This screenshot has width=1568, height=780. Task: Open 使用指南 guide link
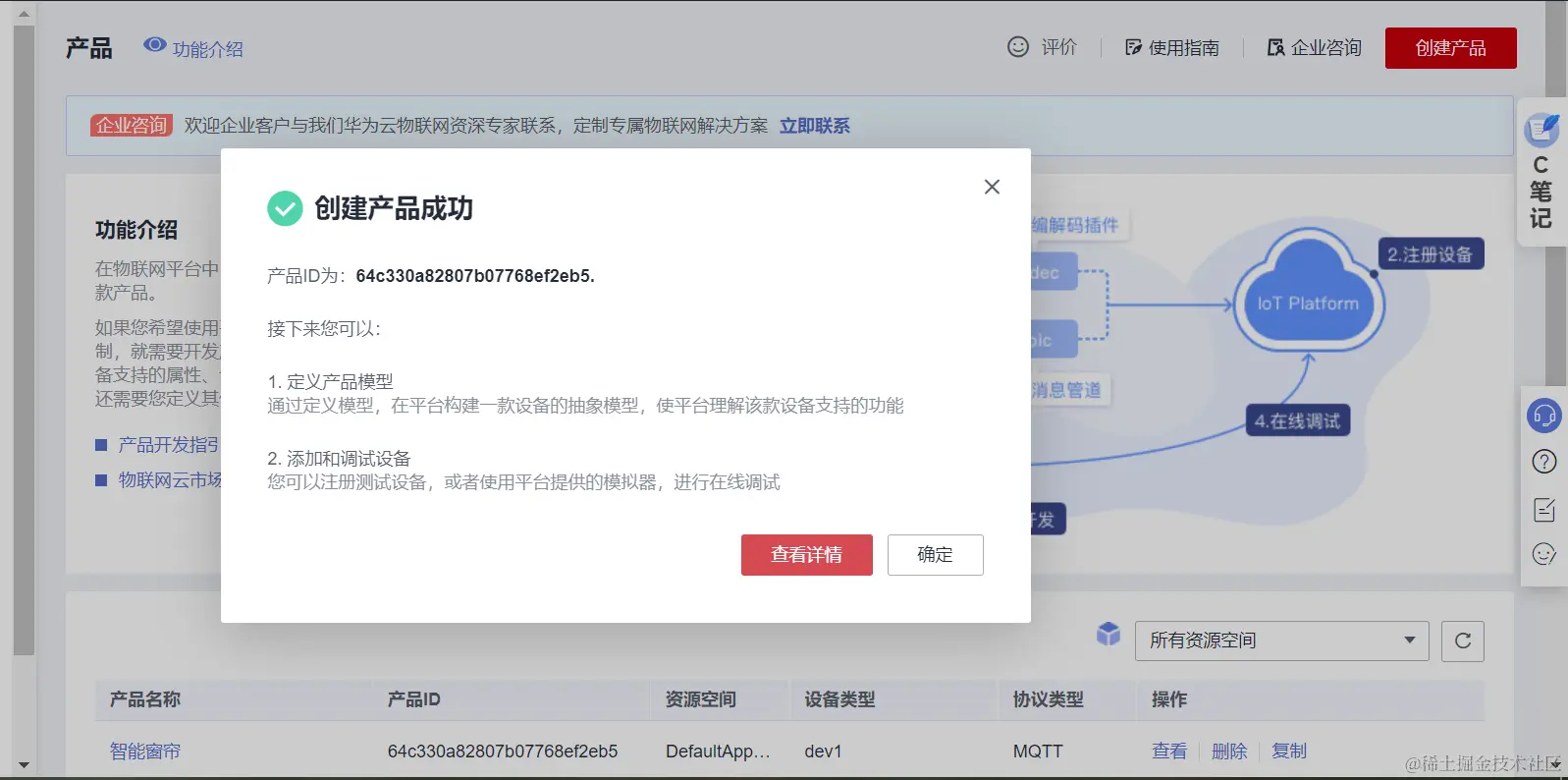(1171, 48)
